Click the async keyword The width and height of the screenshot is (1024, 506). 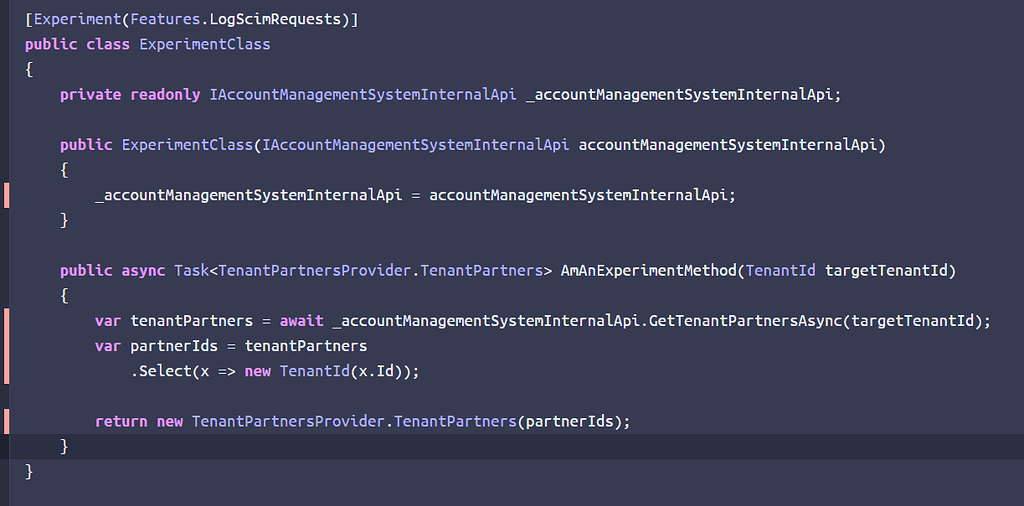pos(143,270)
